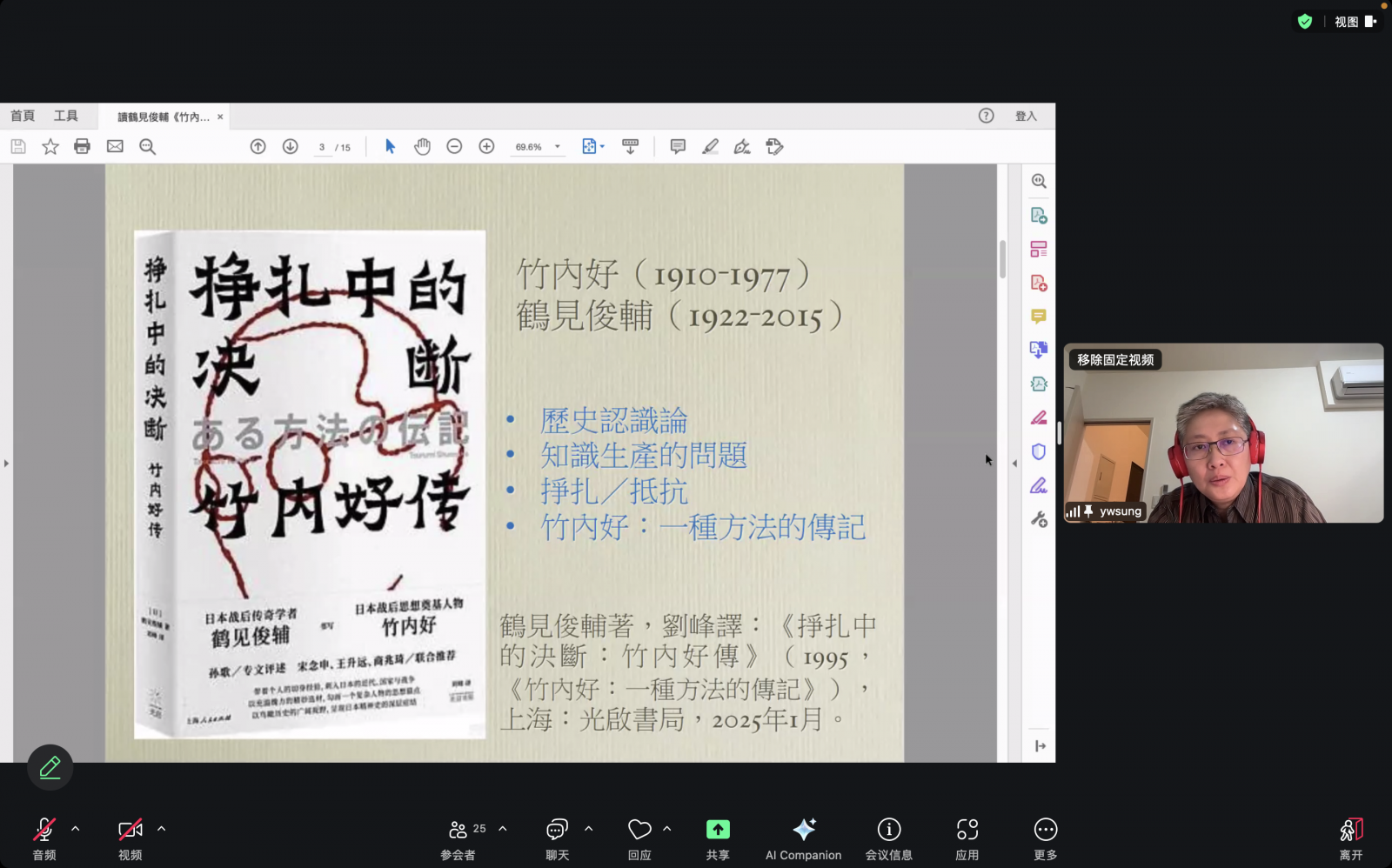The width and height of the screenshot is (1392, 868).
Task: Select the hand pan tool
Action: (422, 147)
